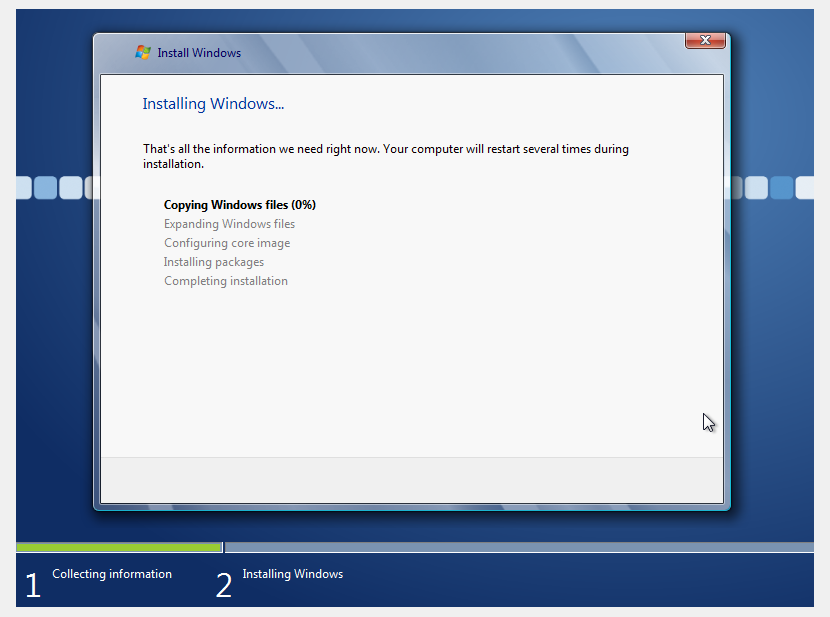Select the "Copying Windows files (0%)" step
Image resolution: width=830 pixels, height=617 pixels.
coord(240,205)
